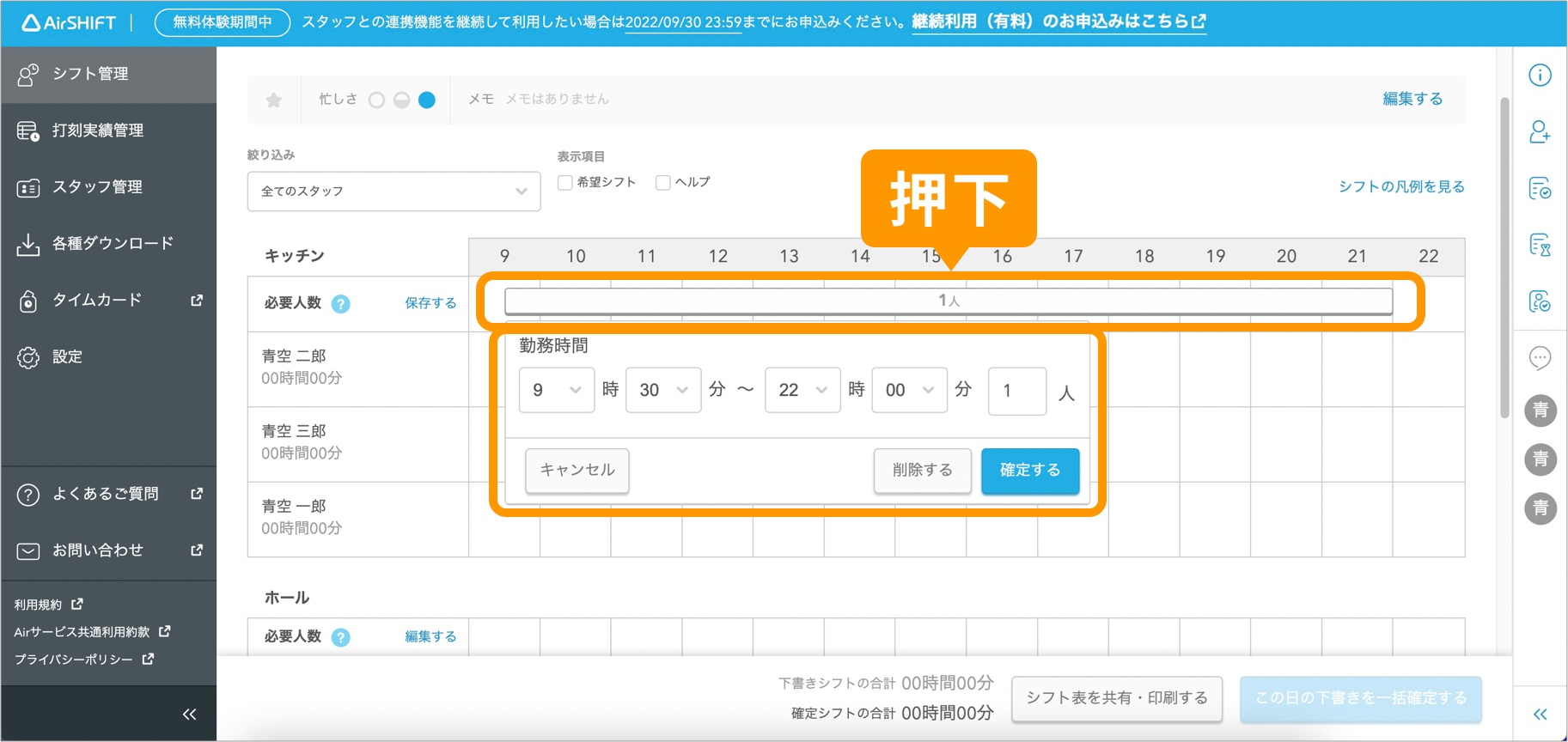Click the AirSHIFT logo
The width and height of the screenshot is (1568, 742).
pyautogui.click(x=69, y=22)
